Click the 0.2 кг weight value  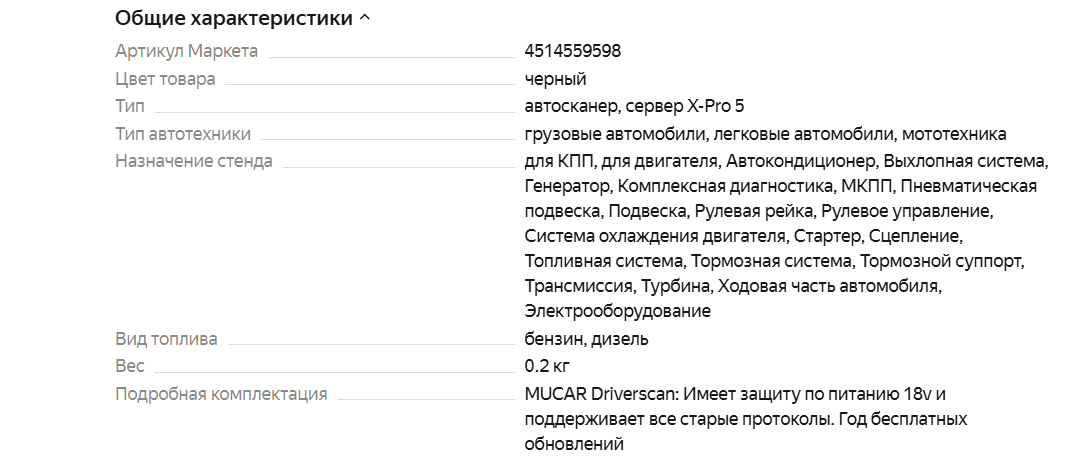tap(547, 367)
